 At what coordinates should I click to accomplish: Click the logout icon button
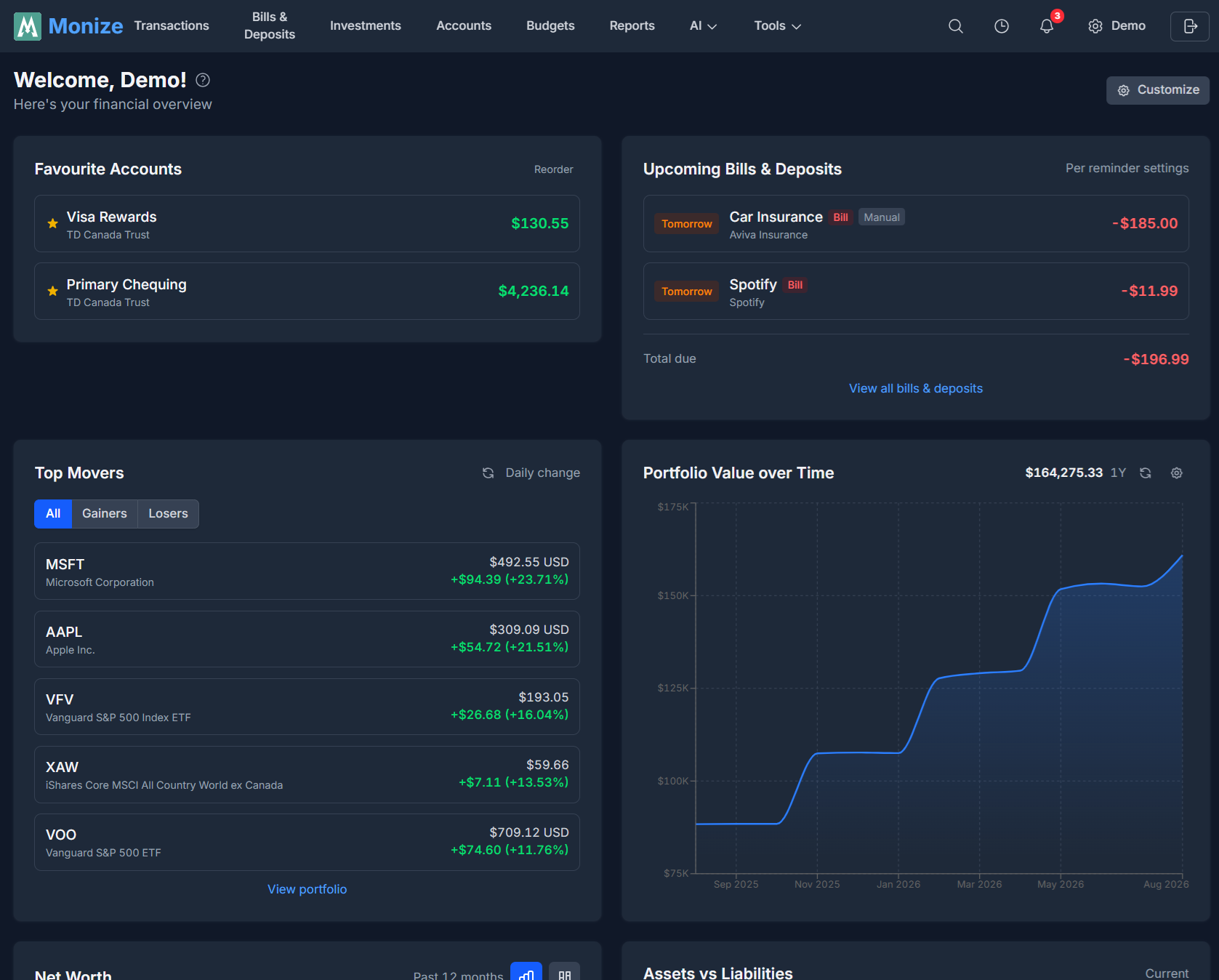click(x=1190, y=26)
